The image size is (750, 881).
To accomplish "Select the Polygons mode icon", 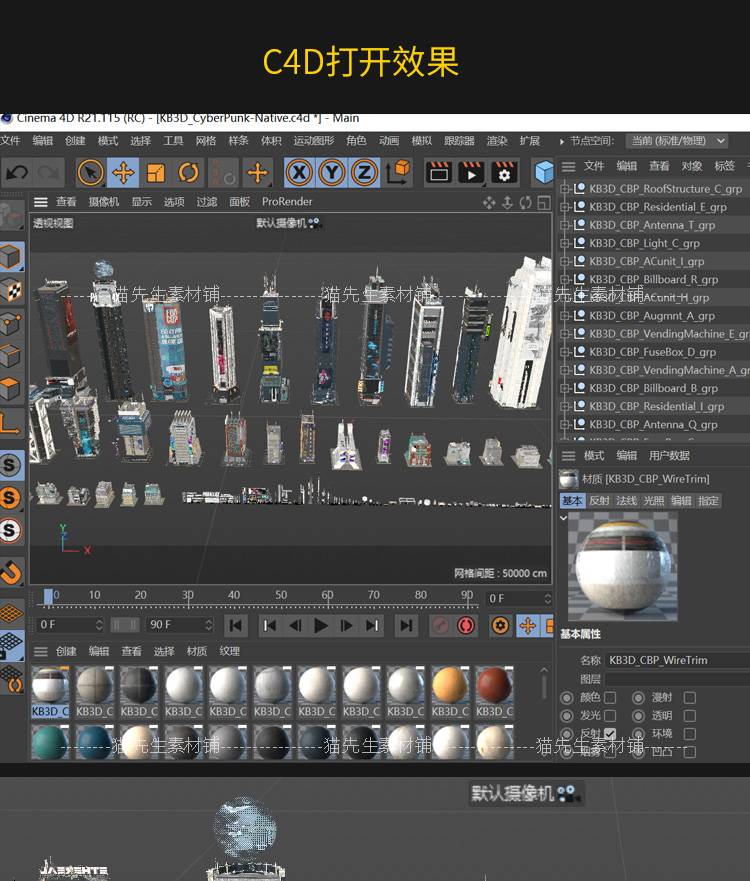I will (11, 389).
